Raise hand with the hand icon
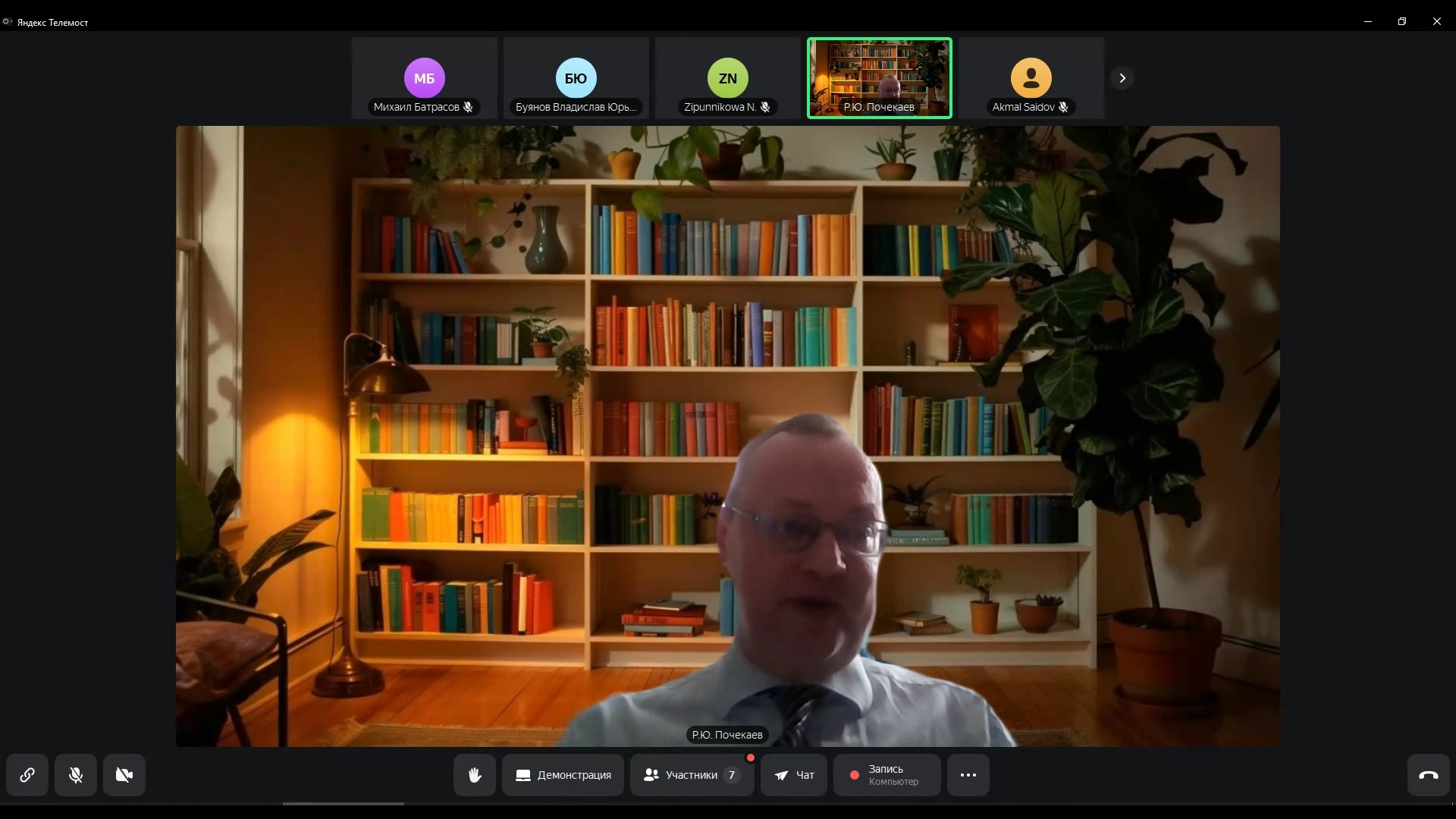 pos(475,775)
